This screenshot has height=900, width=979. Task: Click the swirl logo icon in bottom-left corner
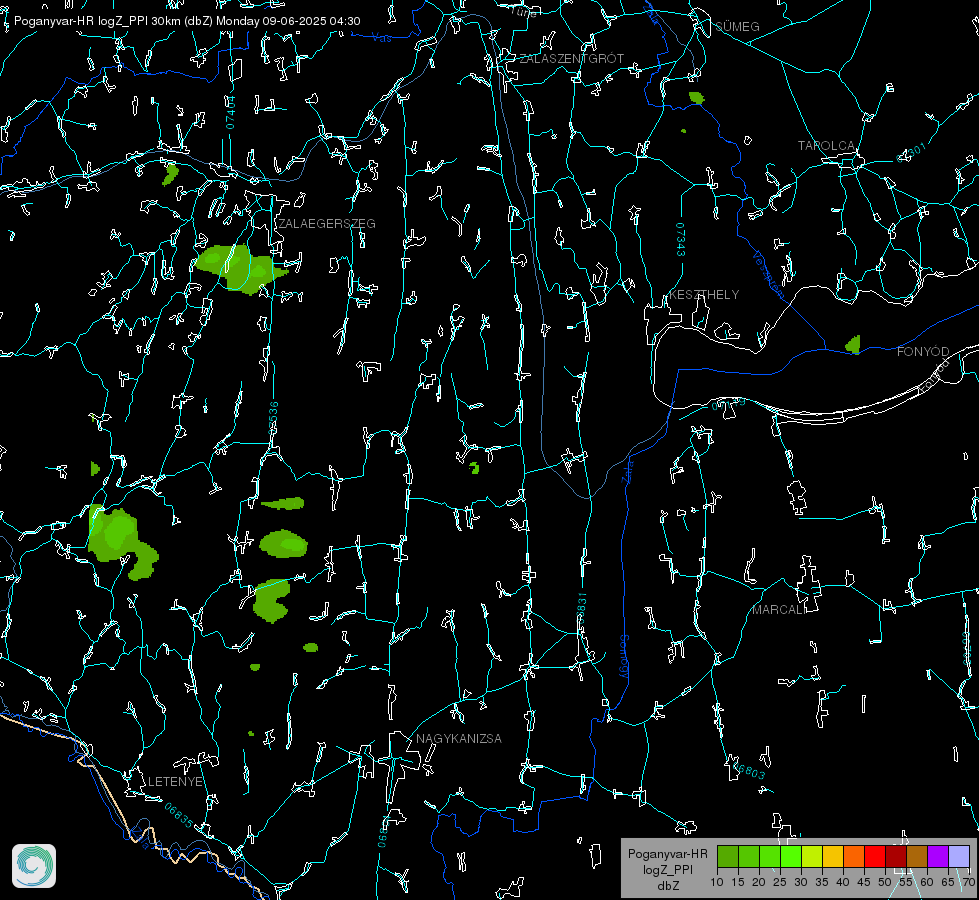coord(34,866)
